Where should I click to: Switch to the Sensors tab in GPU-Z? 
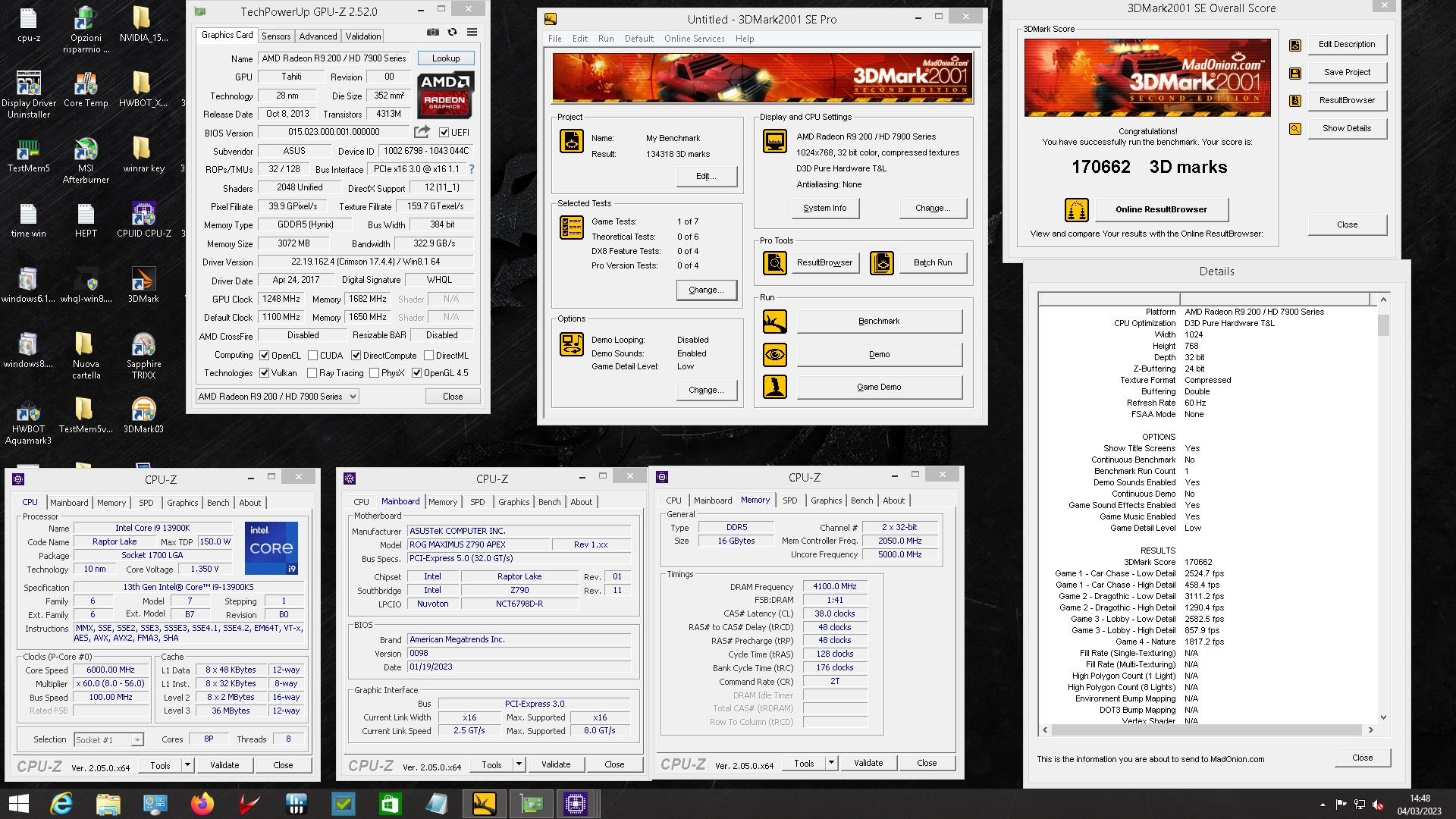point(276,36)
